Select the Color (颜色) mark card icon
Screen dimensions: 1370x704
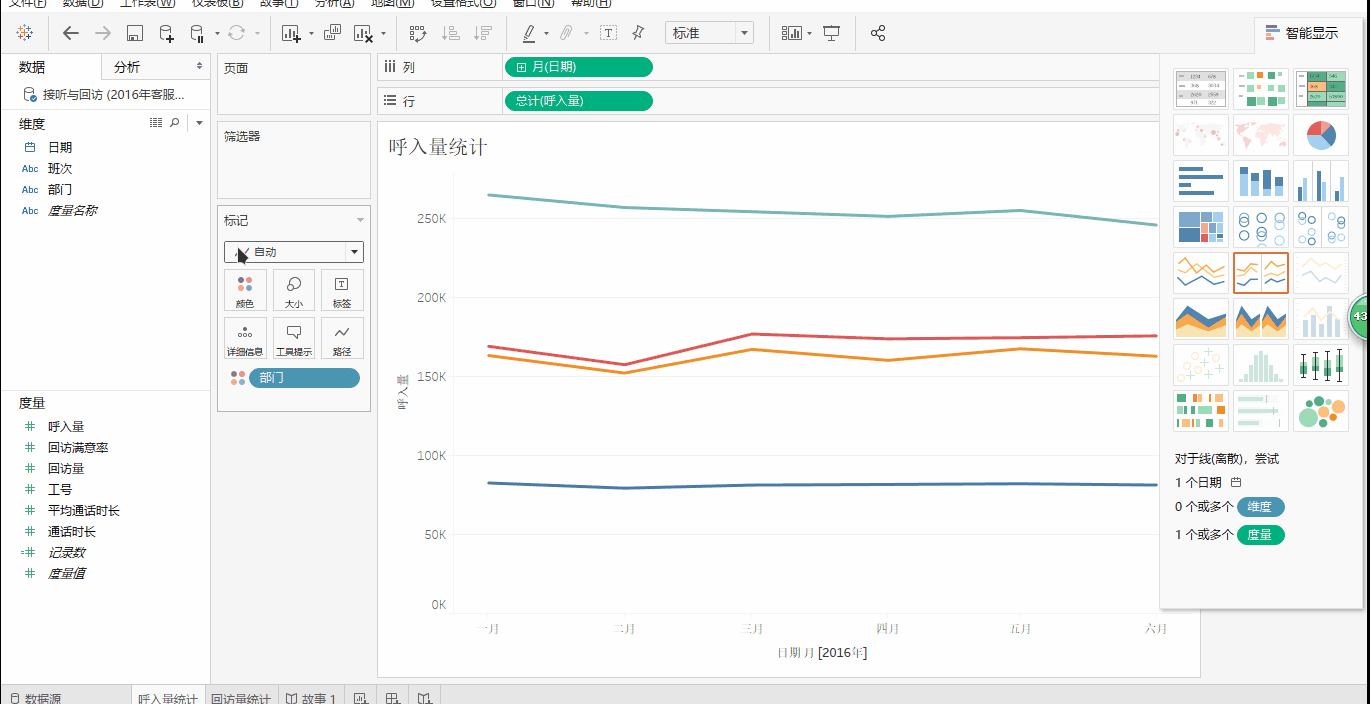[245, 290]
